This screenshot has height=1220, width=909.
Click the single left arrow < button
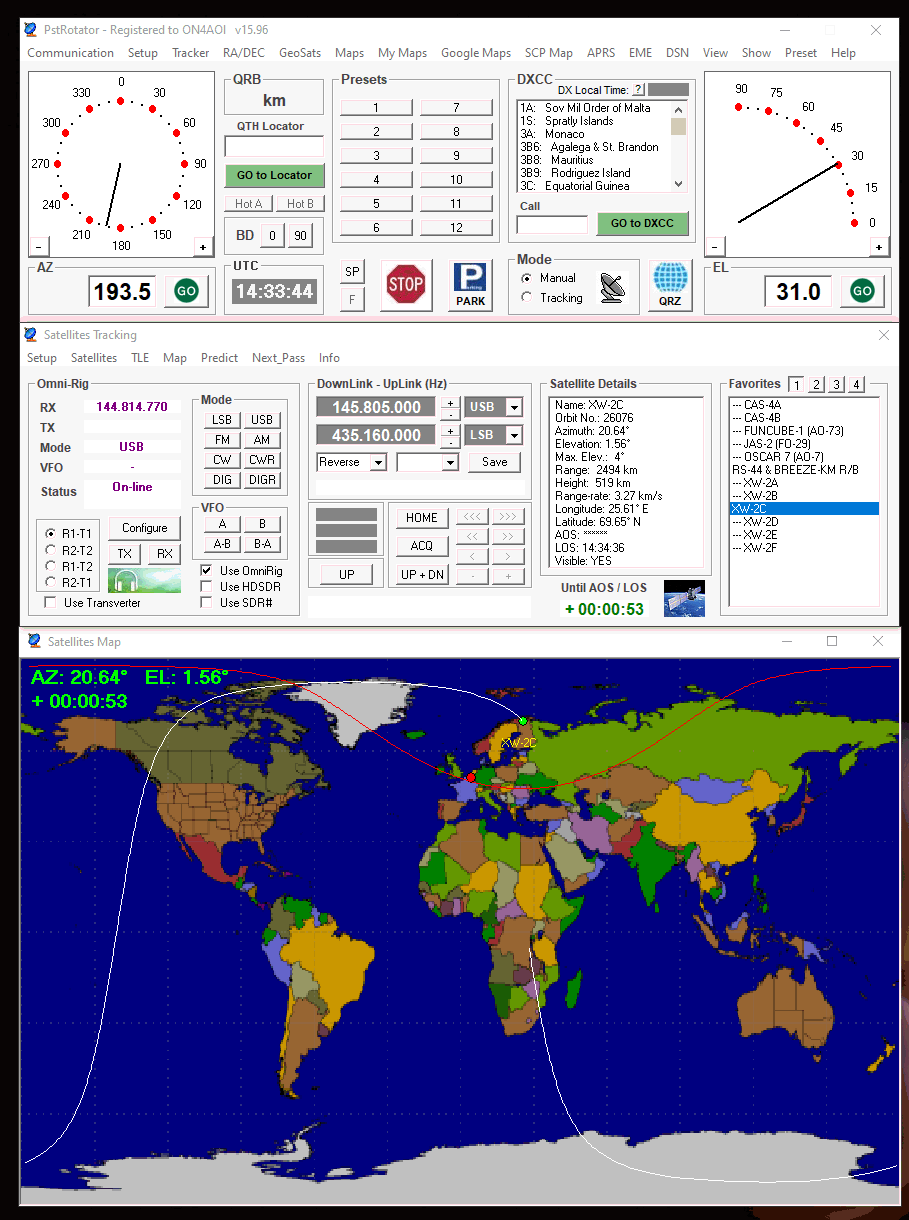click(472, 556)
